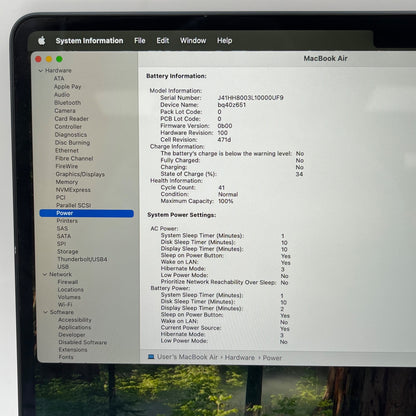Screen dimensions: 416x416
Task: Click User's MacBook Air in path bar
Action: (x=187, y=357)
